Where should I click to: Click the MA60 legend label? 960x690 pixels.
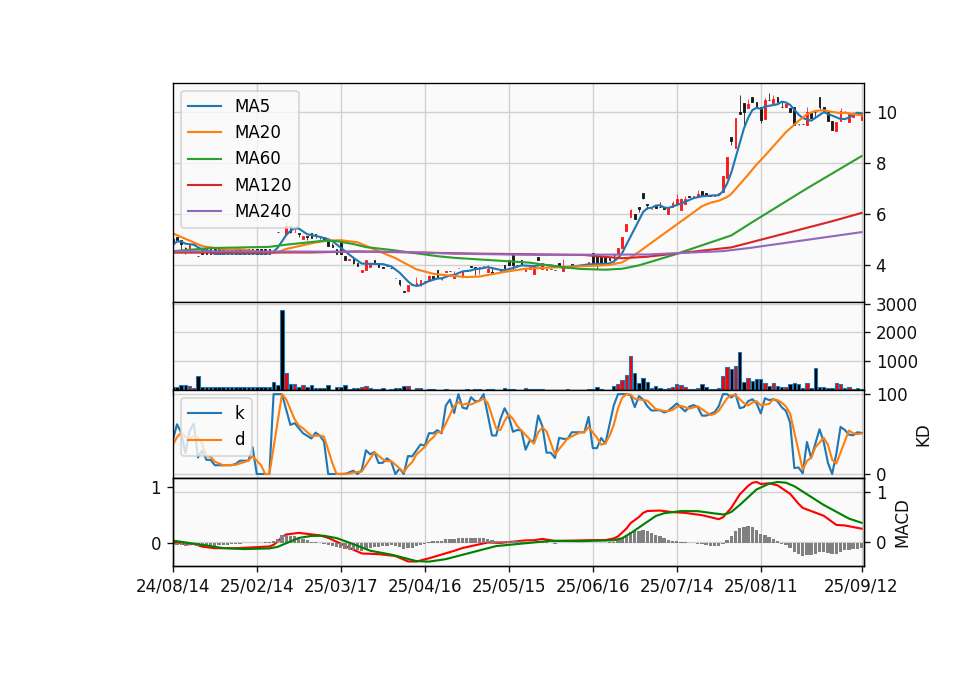[257, 159]
